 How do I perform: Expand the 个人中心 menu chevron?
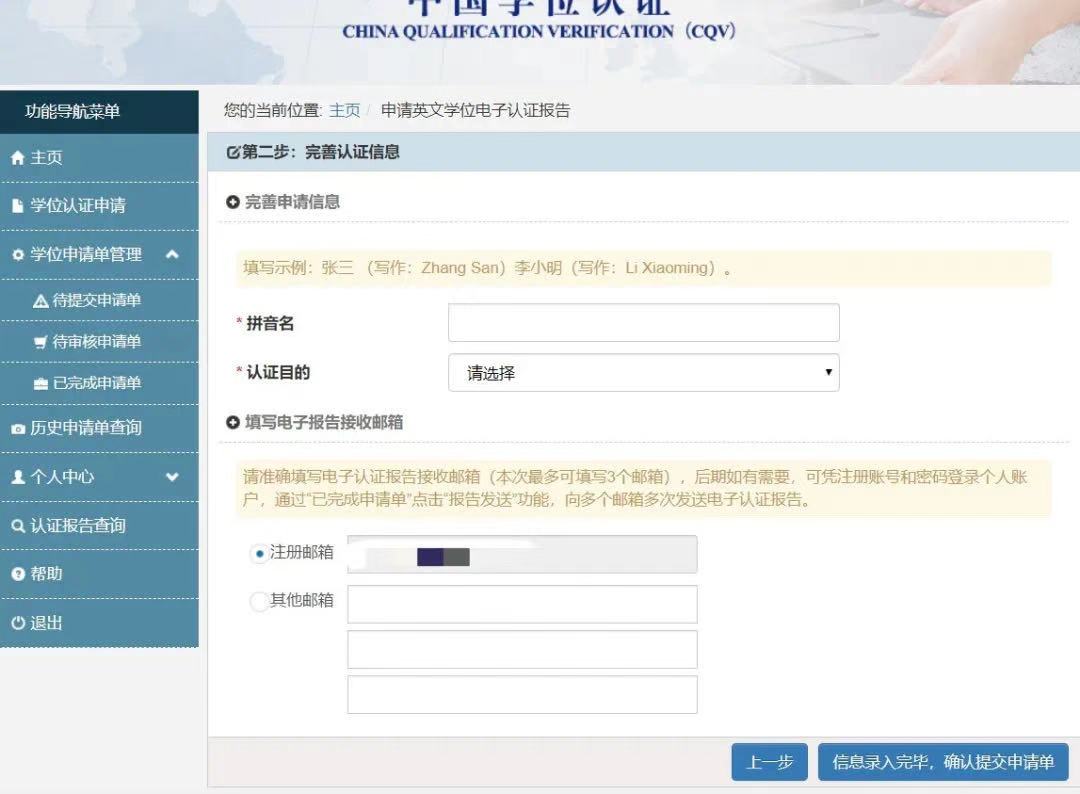pyautogui.click(x=172, y=477)
